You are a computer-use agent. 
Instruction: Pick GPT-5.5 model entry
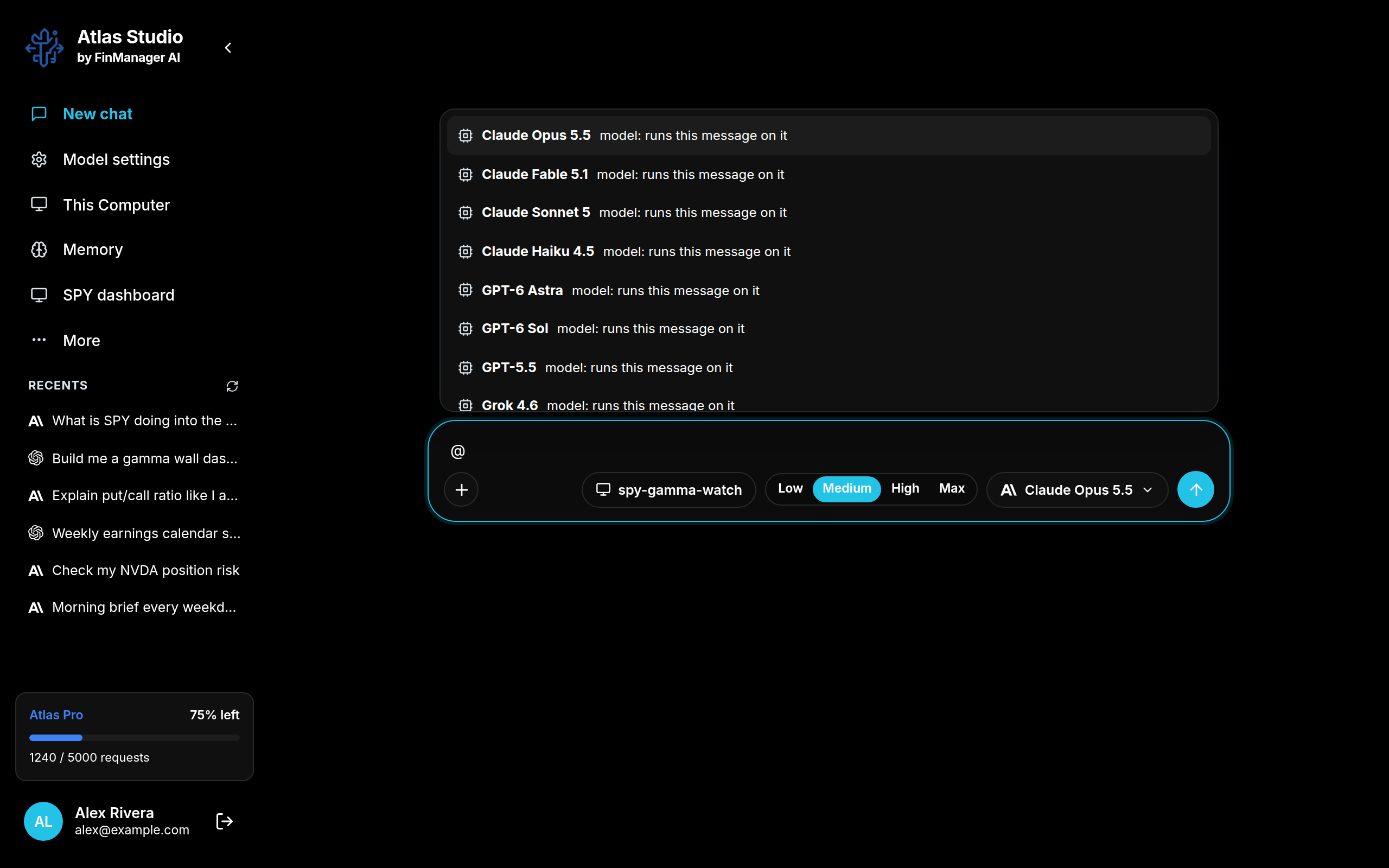829,367
